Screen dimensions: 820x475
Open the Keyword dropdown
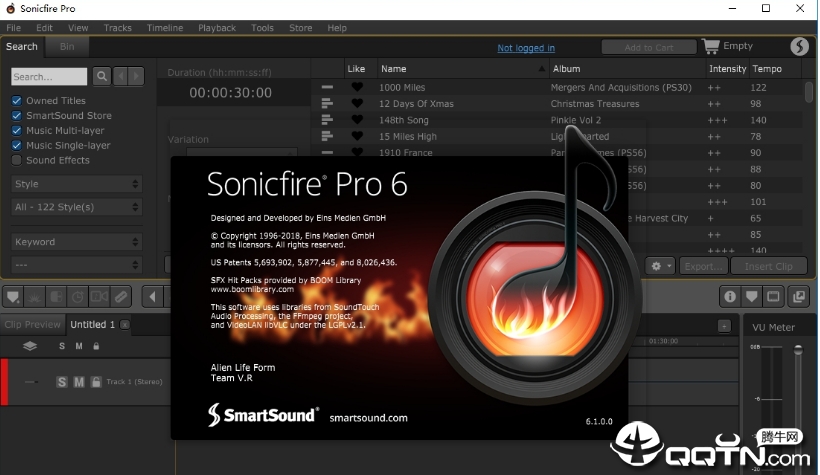coord(76,242)
